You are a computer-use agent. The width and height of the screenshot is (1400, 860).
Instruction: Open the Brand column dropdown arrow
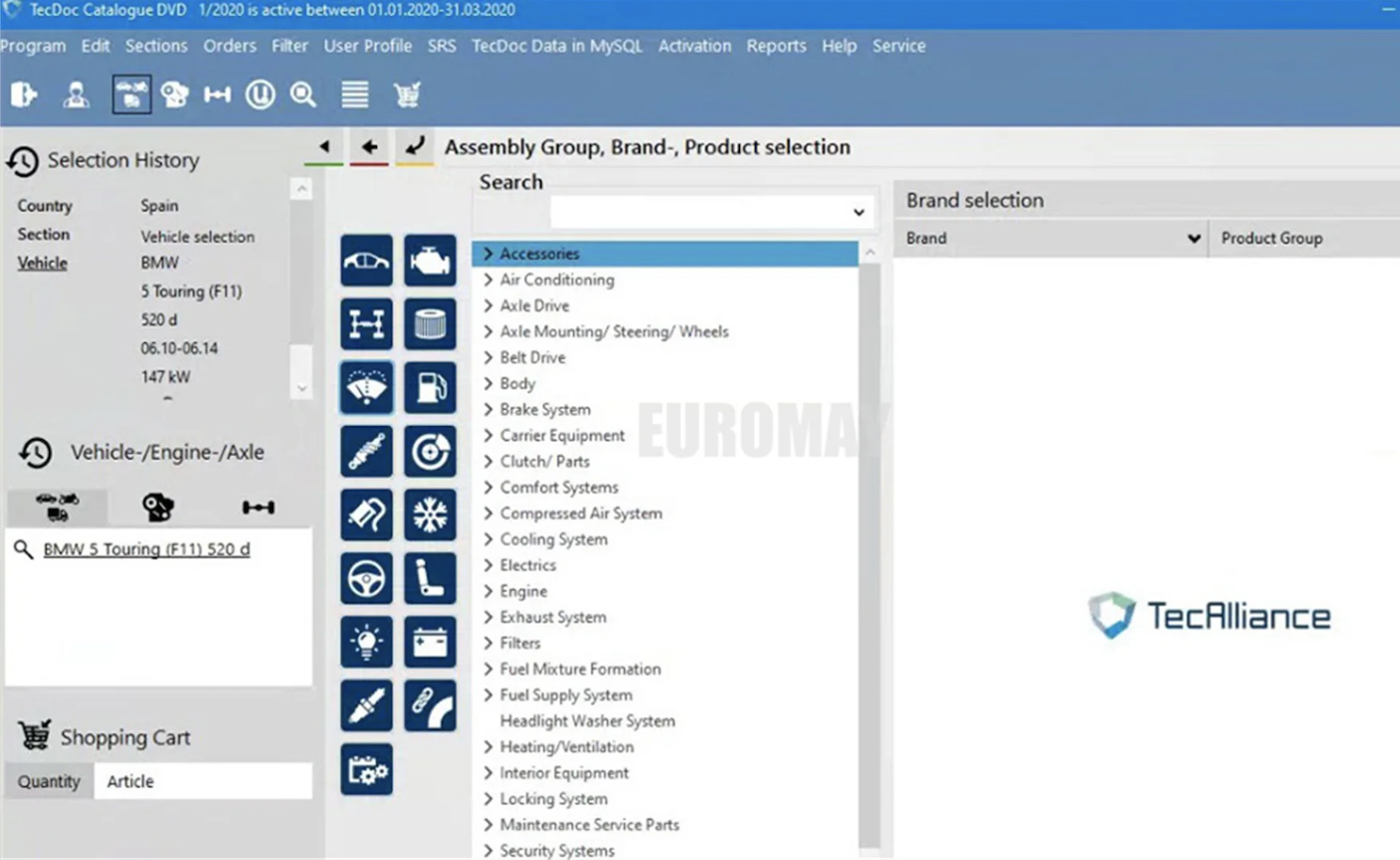pos(1194,238)
